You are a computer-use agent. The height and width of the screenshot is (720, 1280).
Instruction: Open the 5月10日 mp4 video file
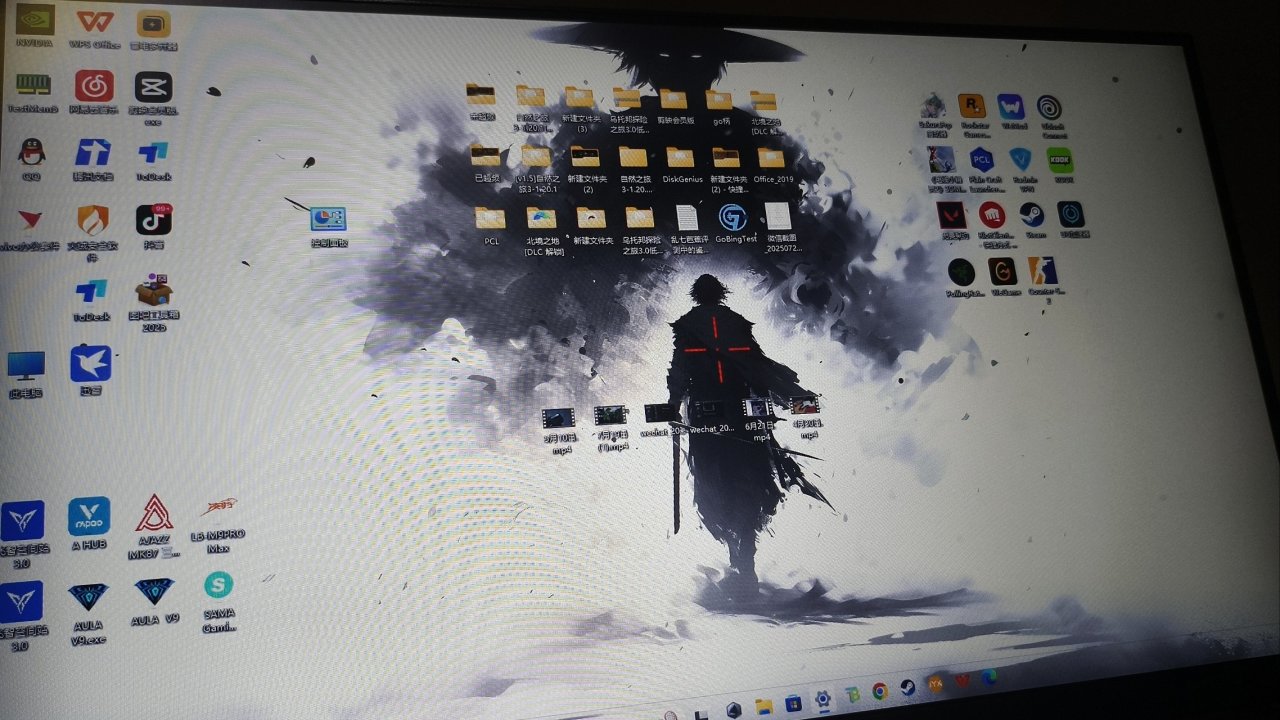tap(559, 418)
